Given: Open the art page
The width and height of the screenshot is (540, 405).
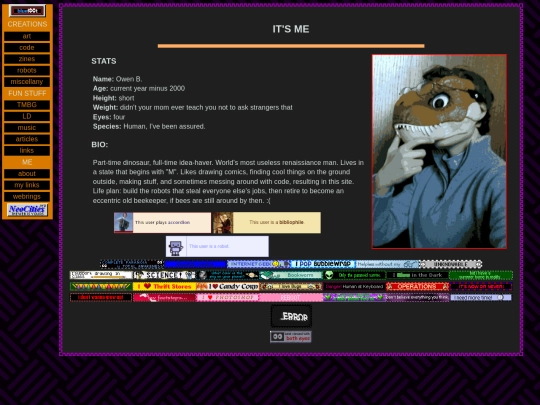Looking at the screenshot, I should coord(27,36).
